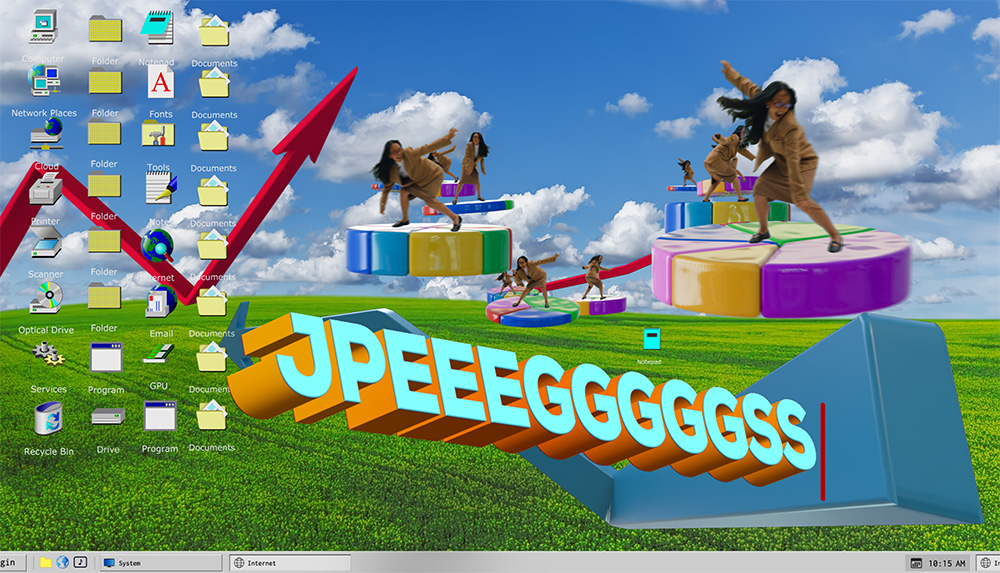
Task: Open the GPU card icon
Action: (x=158, y=353)
